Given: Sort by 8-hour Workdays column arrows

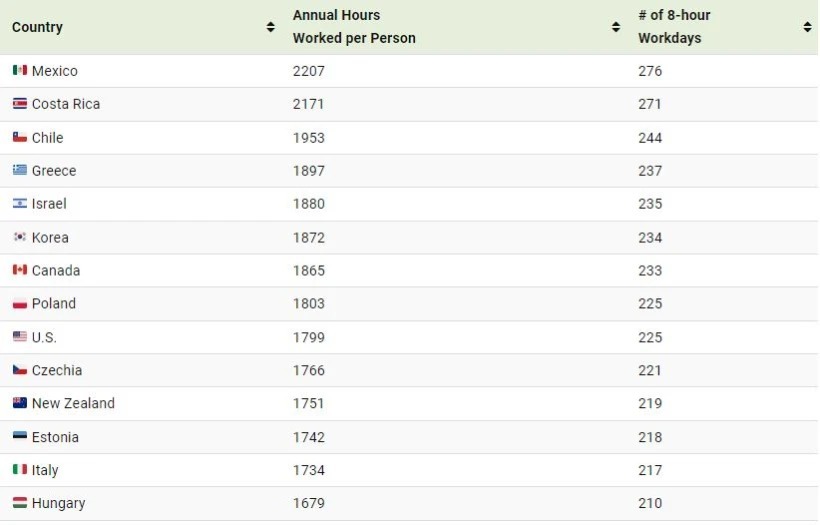Looking at the screenshot, I should tap(807, 27).
